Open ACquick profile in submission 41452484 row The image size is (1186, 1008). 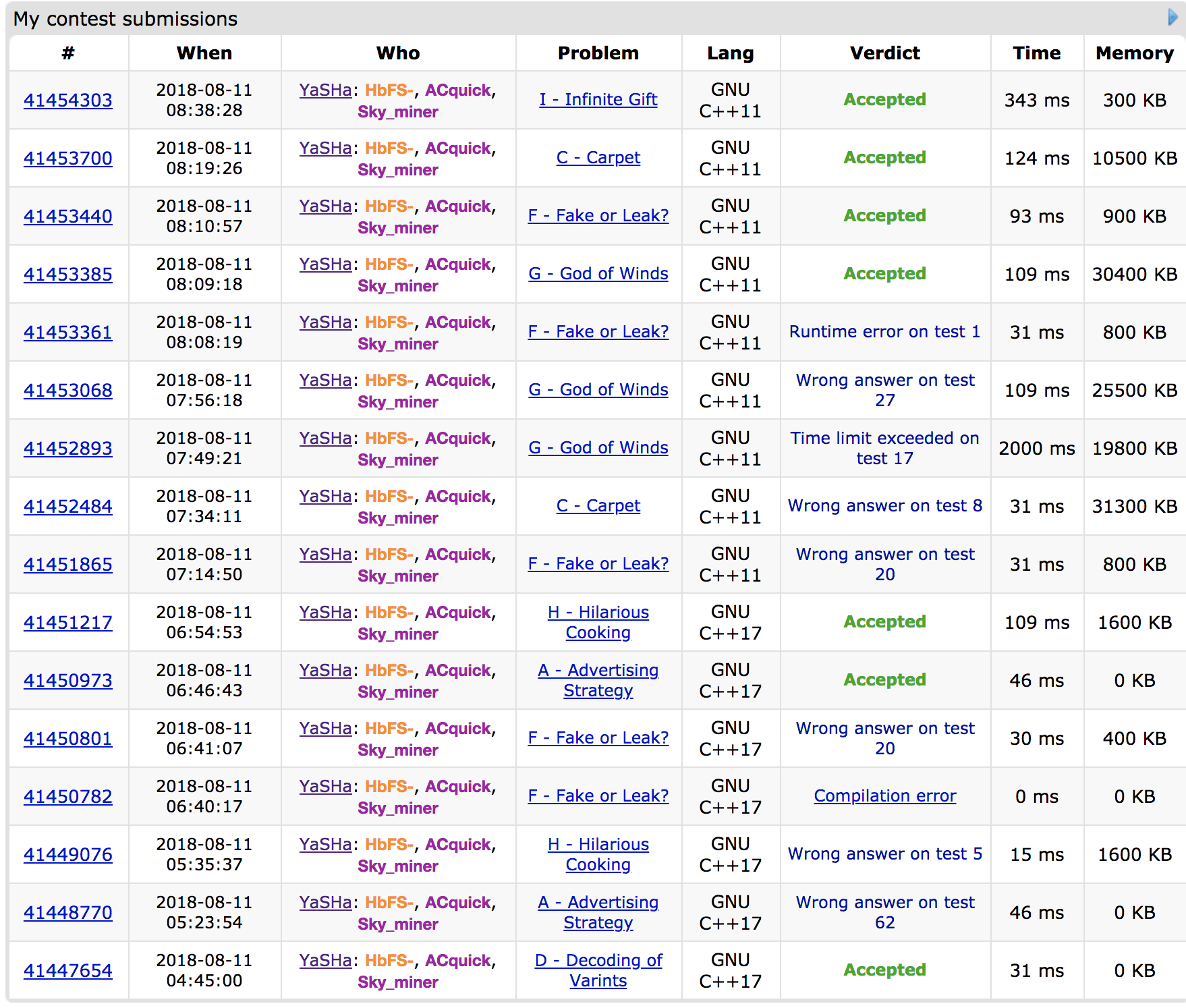point(458,497)
